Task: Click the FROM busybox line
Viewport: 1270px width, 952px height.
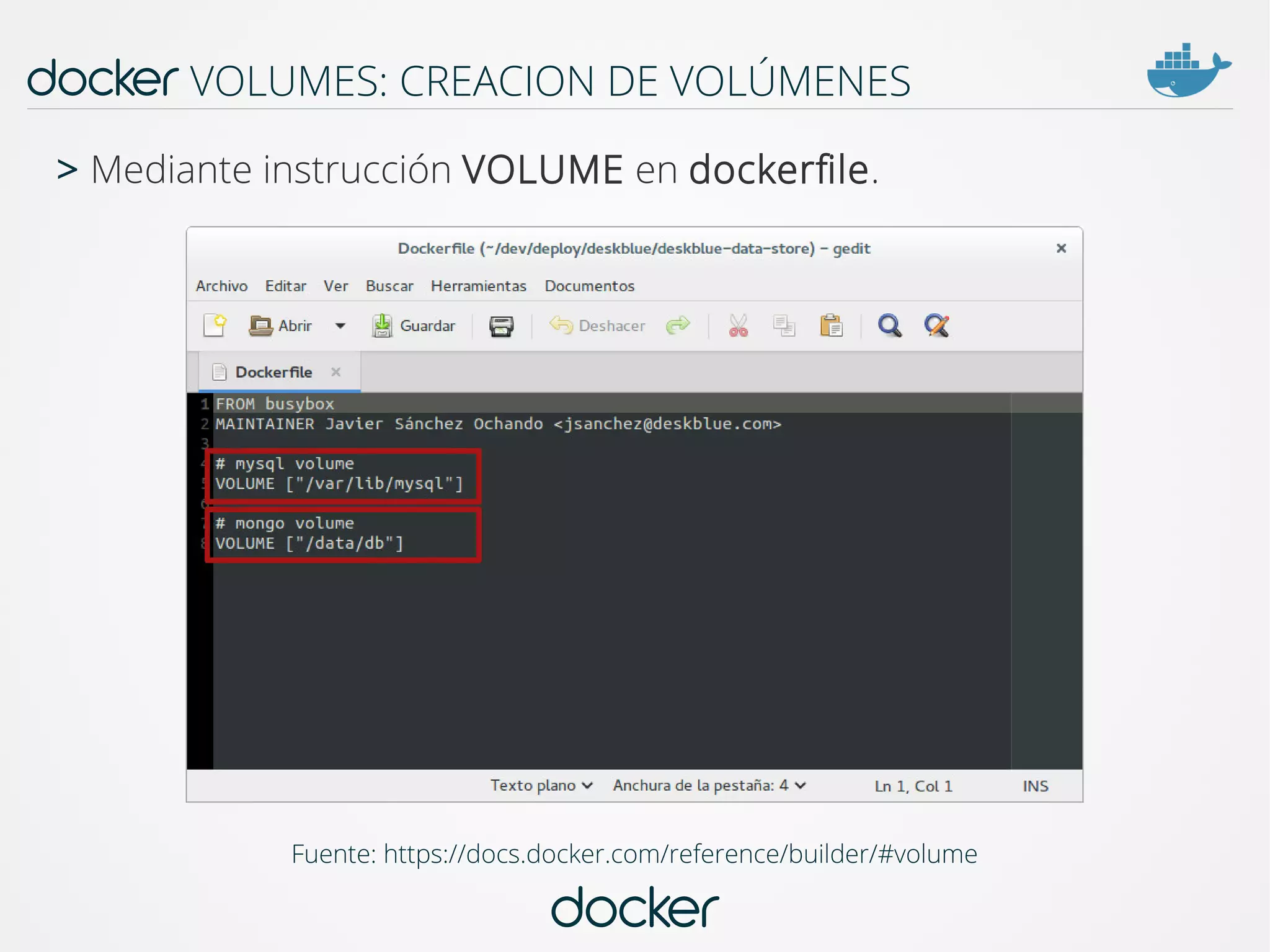Action: tap(275, 404)
